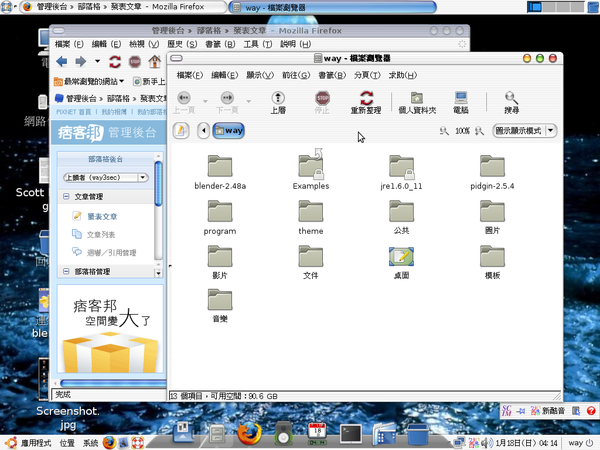Viewport: 600px width, 450px height.
Task: Open the calendar icon in the dock
Action: tap(317, 434)
